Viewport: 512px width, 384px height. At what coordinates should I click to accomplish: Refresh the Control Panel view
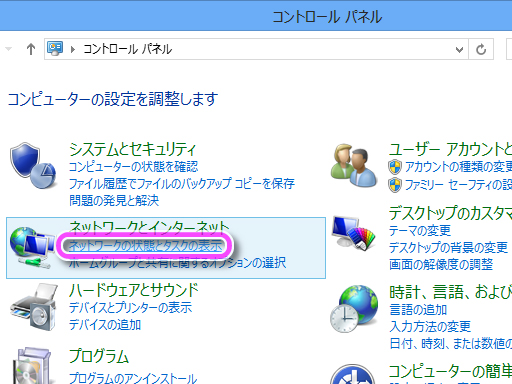[x=481, y=49]
